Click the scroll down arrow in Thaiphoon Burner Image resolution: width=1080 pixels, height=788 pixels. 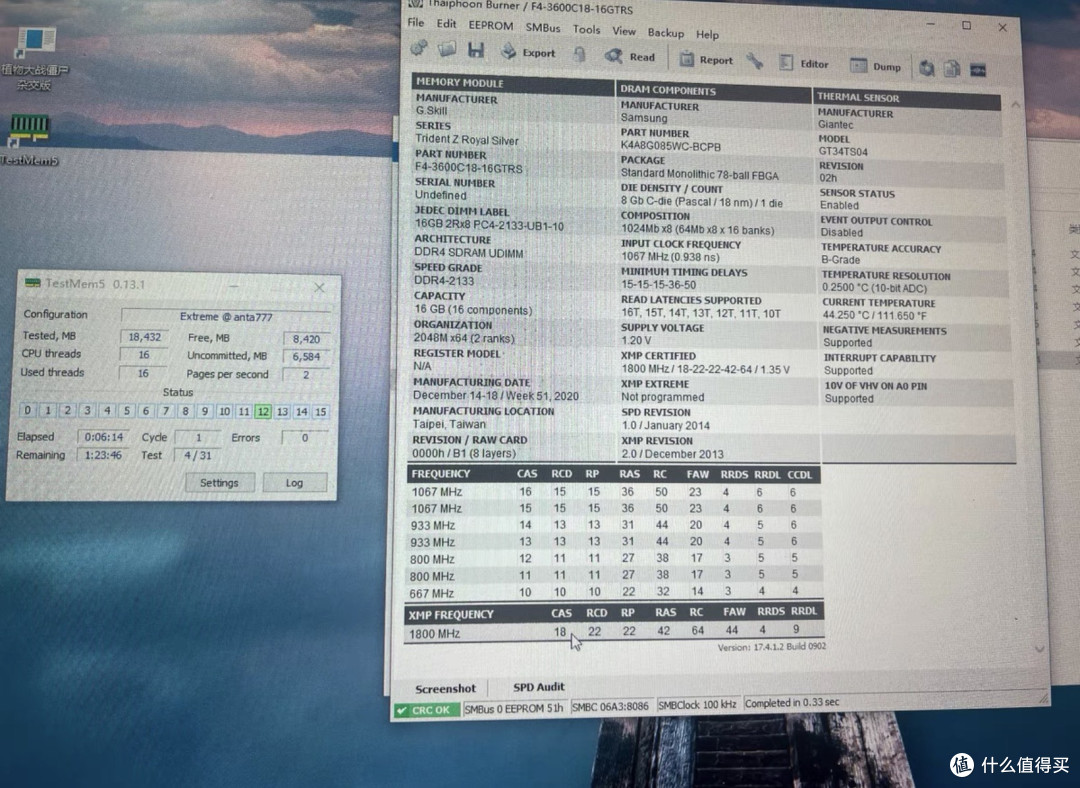pos(1039,649)
